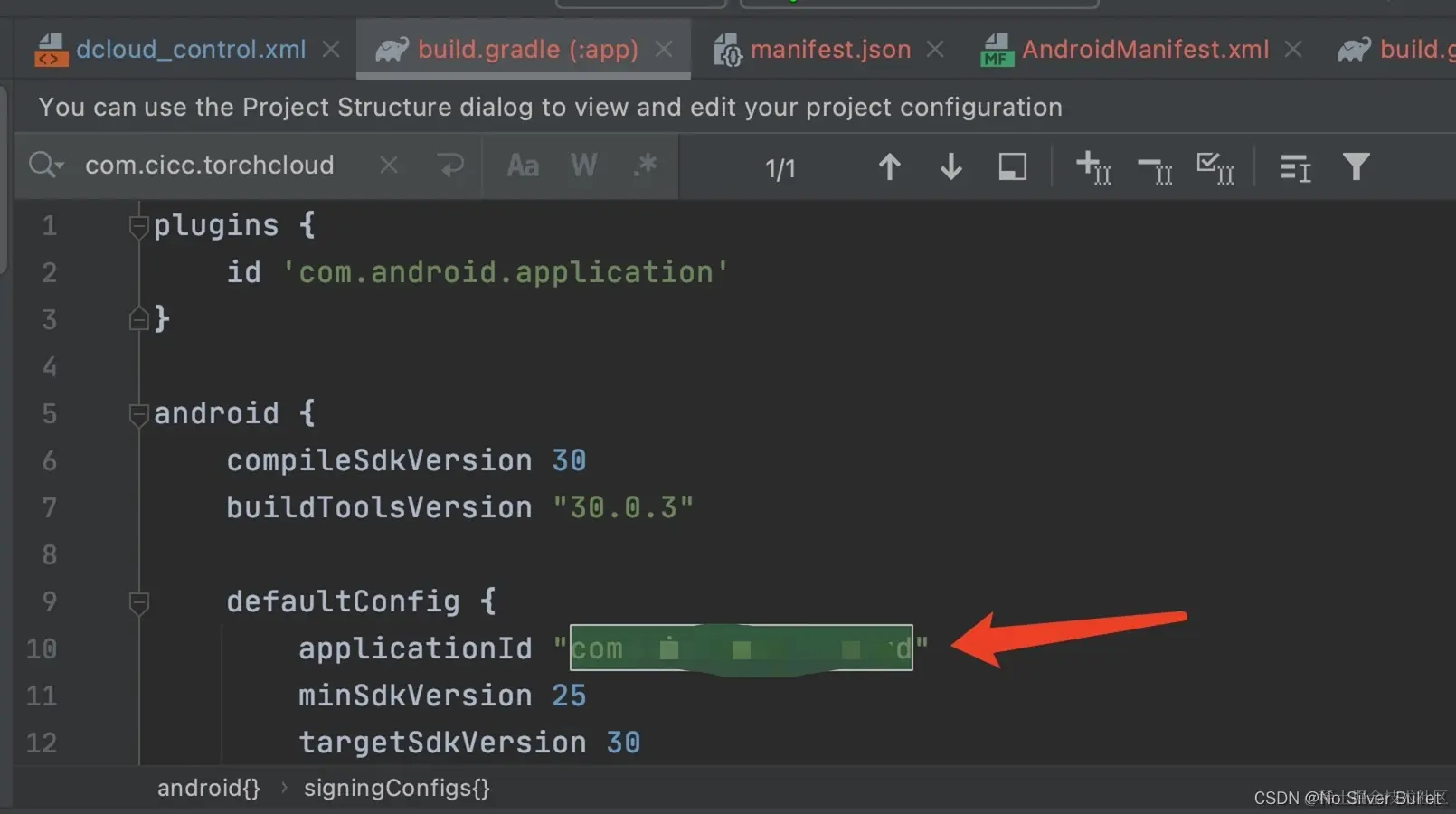Click the Project Structure notification banner

(550, 107)
